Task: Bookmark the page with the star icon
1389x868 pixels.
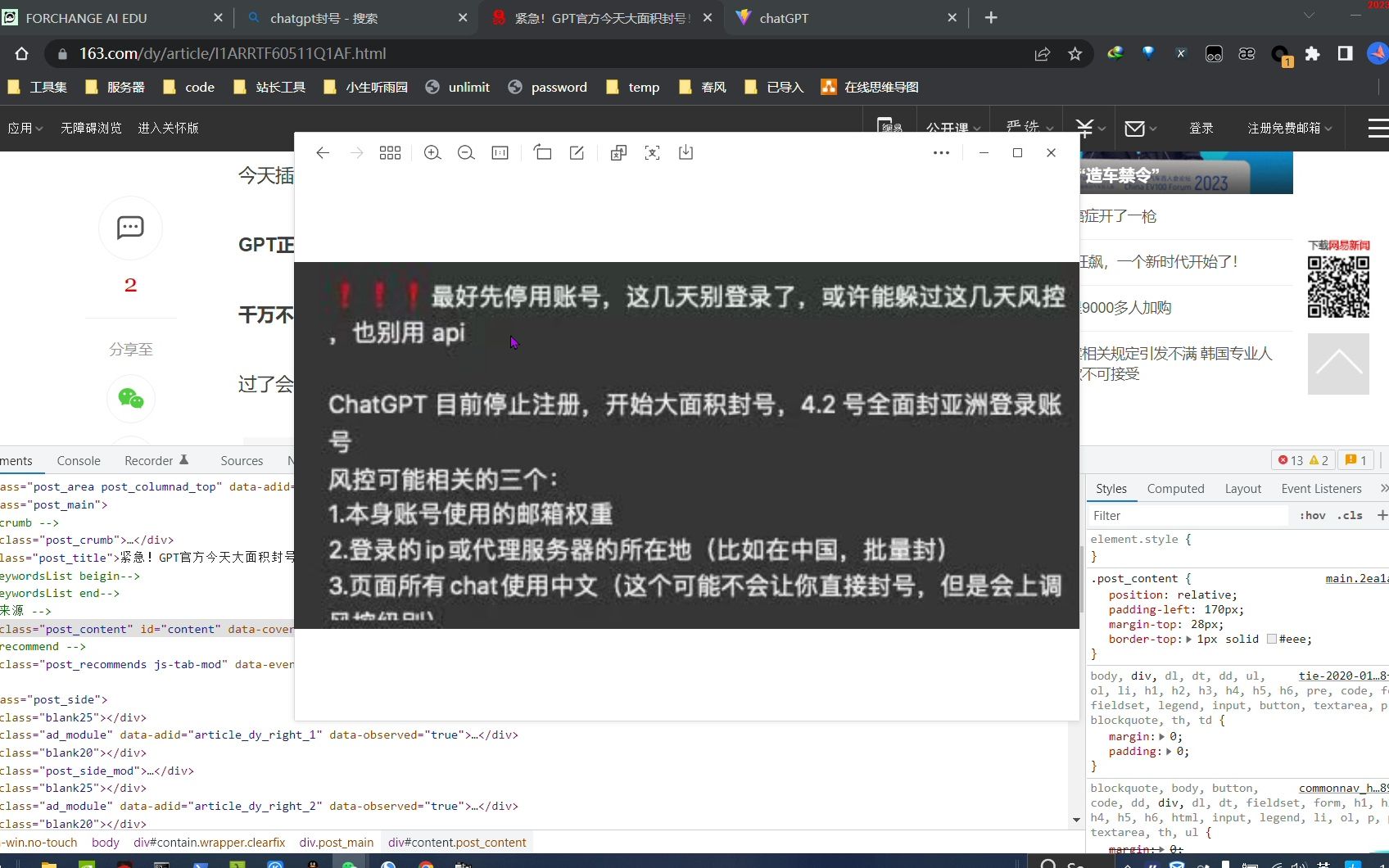Action: coord(1074,53)
